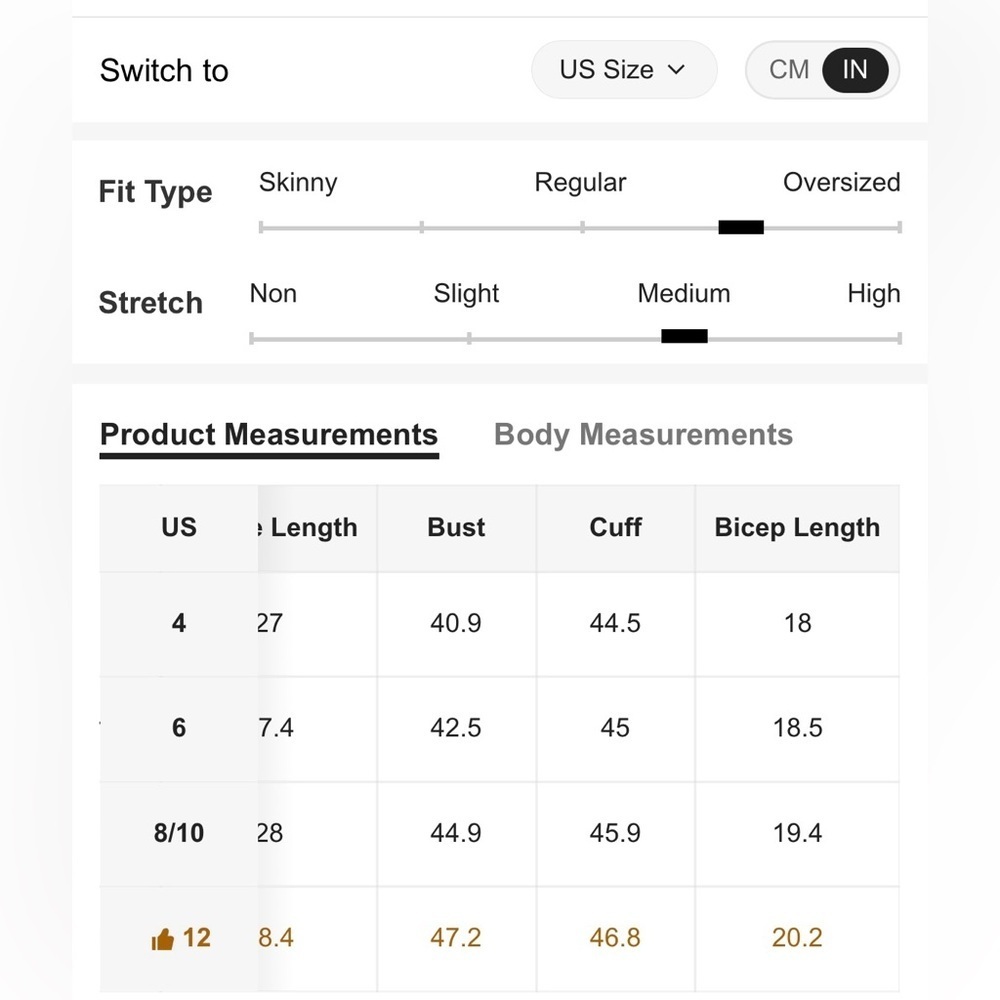Click the Stretch slider black marker
Viewport: 1000px width, 1000px height.
click(684, 336)
